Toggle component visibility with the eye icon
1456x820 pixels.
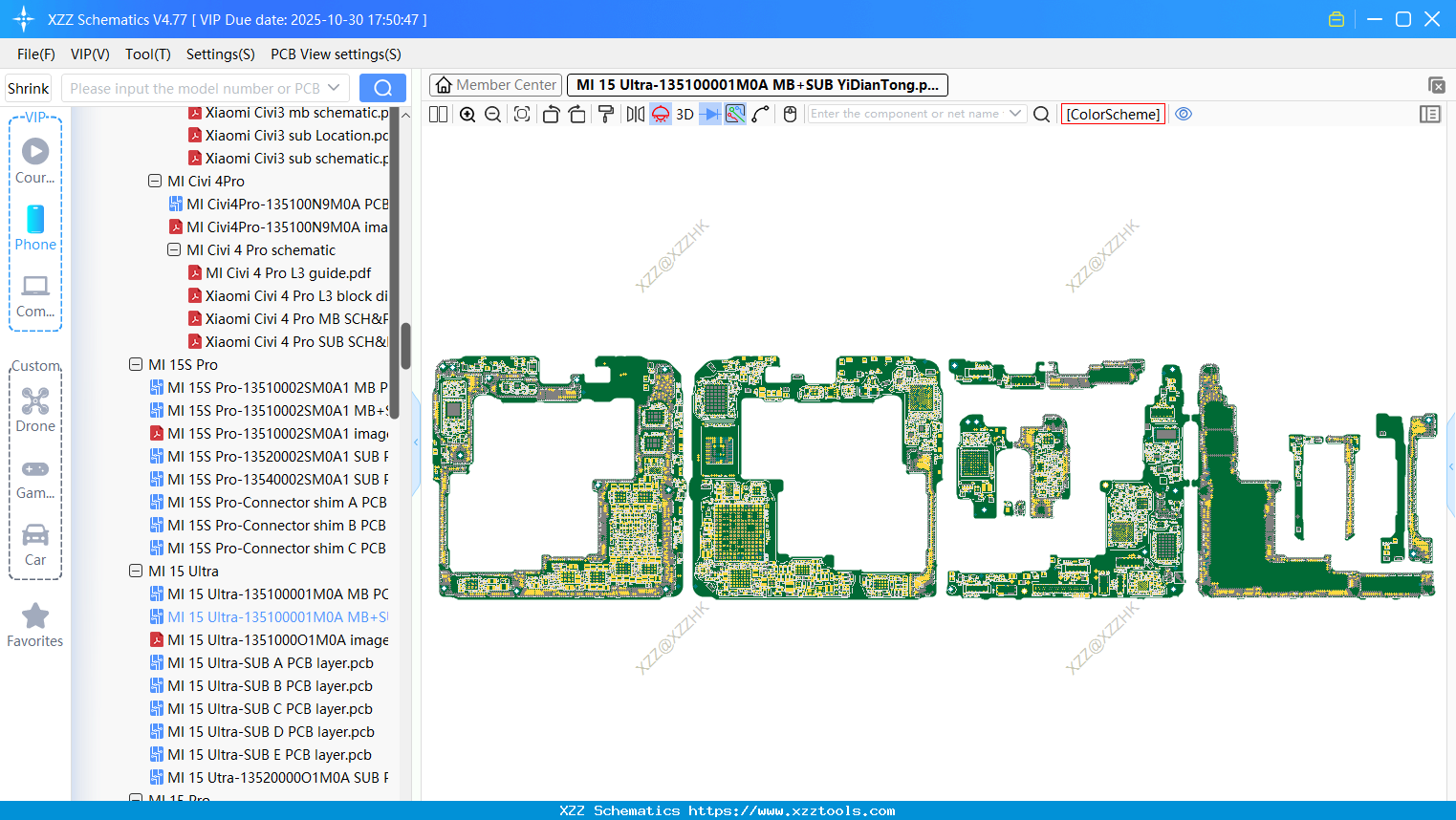coord(1184,114)
